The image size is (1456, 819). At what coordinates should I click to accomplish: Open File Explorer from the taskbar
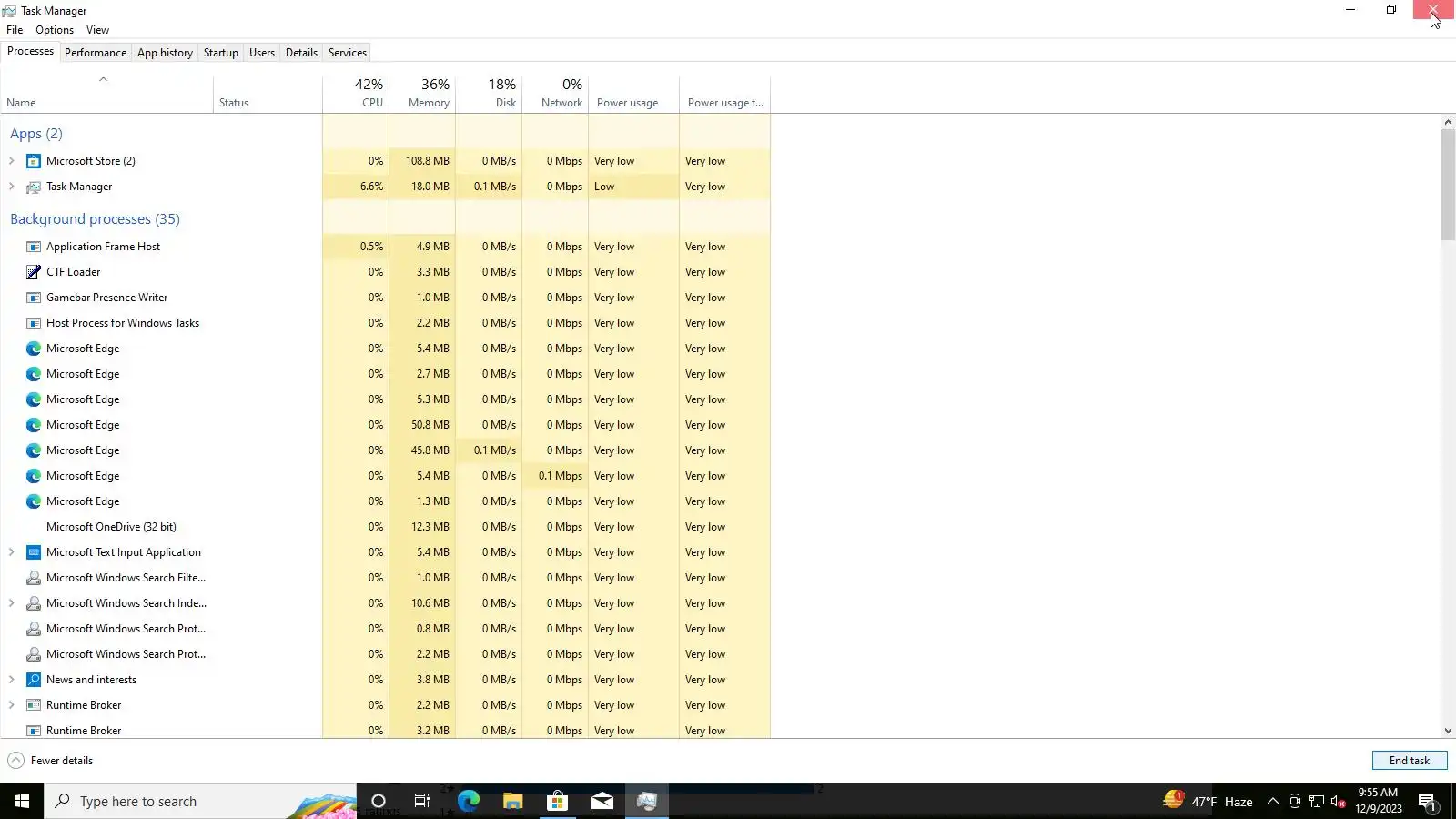[x=513, y=801]
